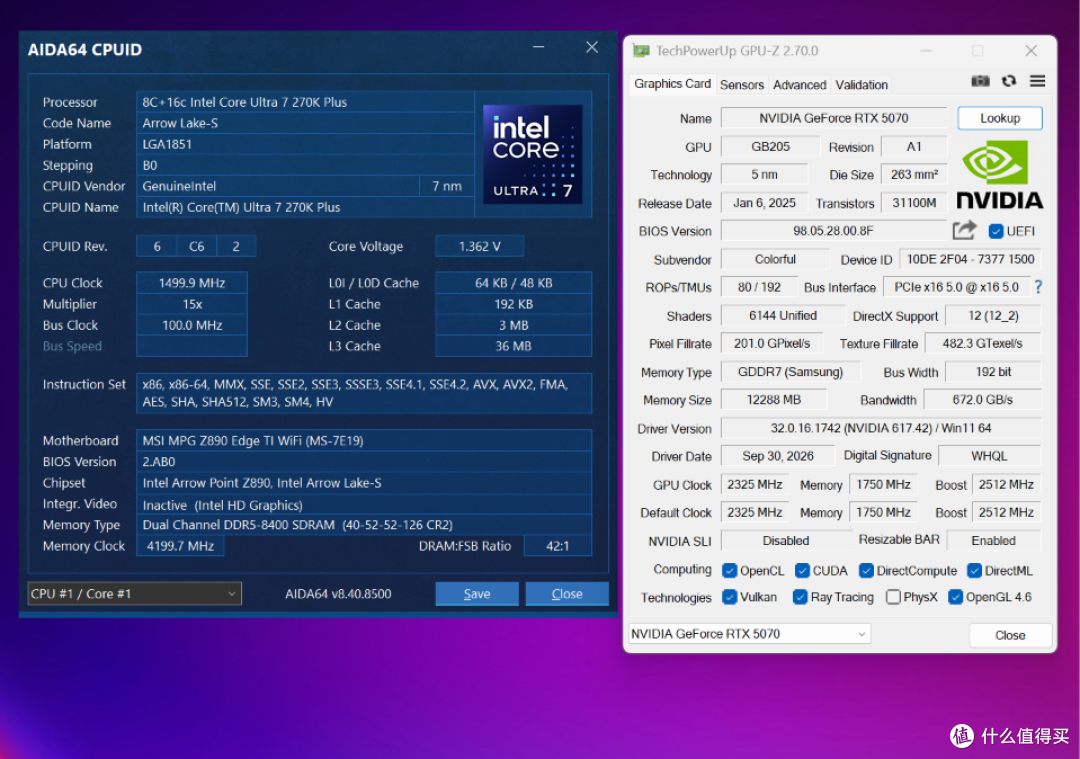Image resolution: width=1080 pixels, height=759 pixels.
Task: Click the Close button in GPU-Z
Action: (1010, 635)
